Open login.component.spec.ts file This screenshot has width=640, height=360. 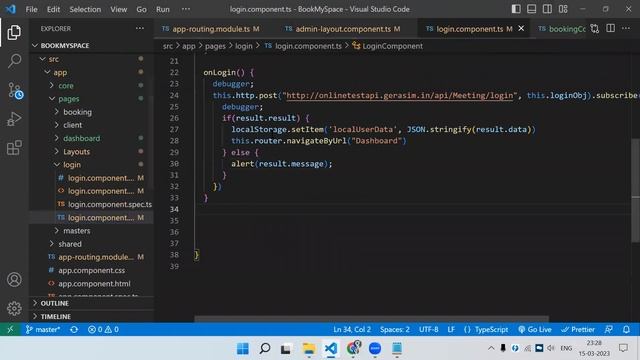(109, 204)
